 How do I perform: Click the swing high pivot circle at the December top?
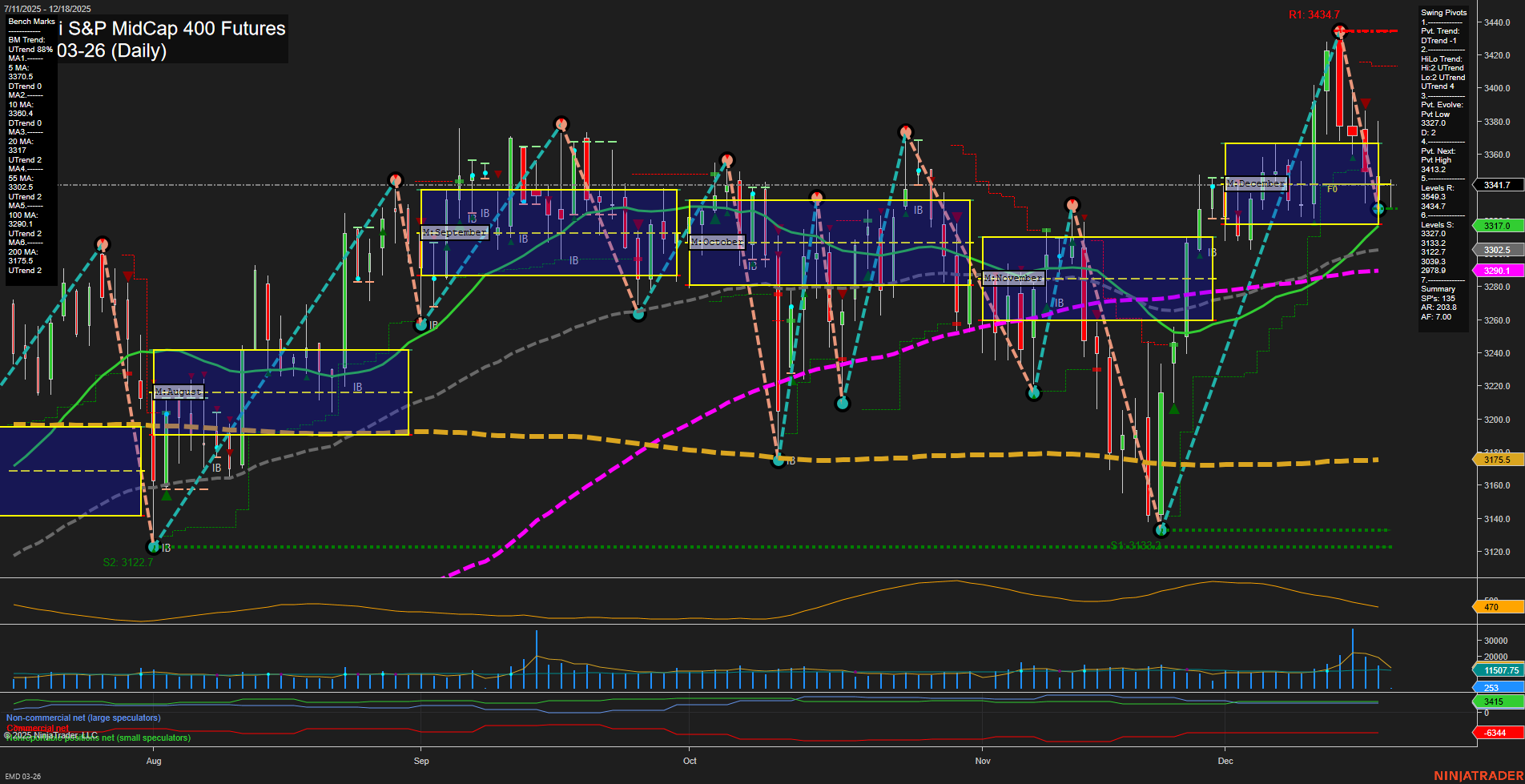point(1338,29)
